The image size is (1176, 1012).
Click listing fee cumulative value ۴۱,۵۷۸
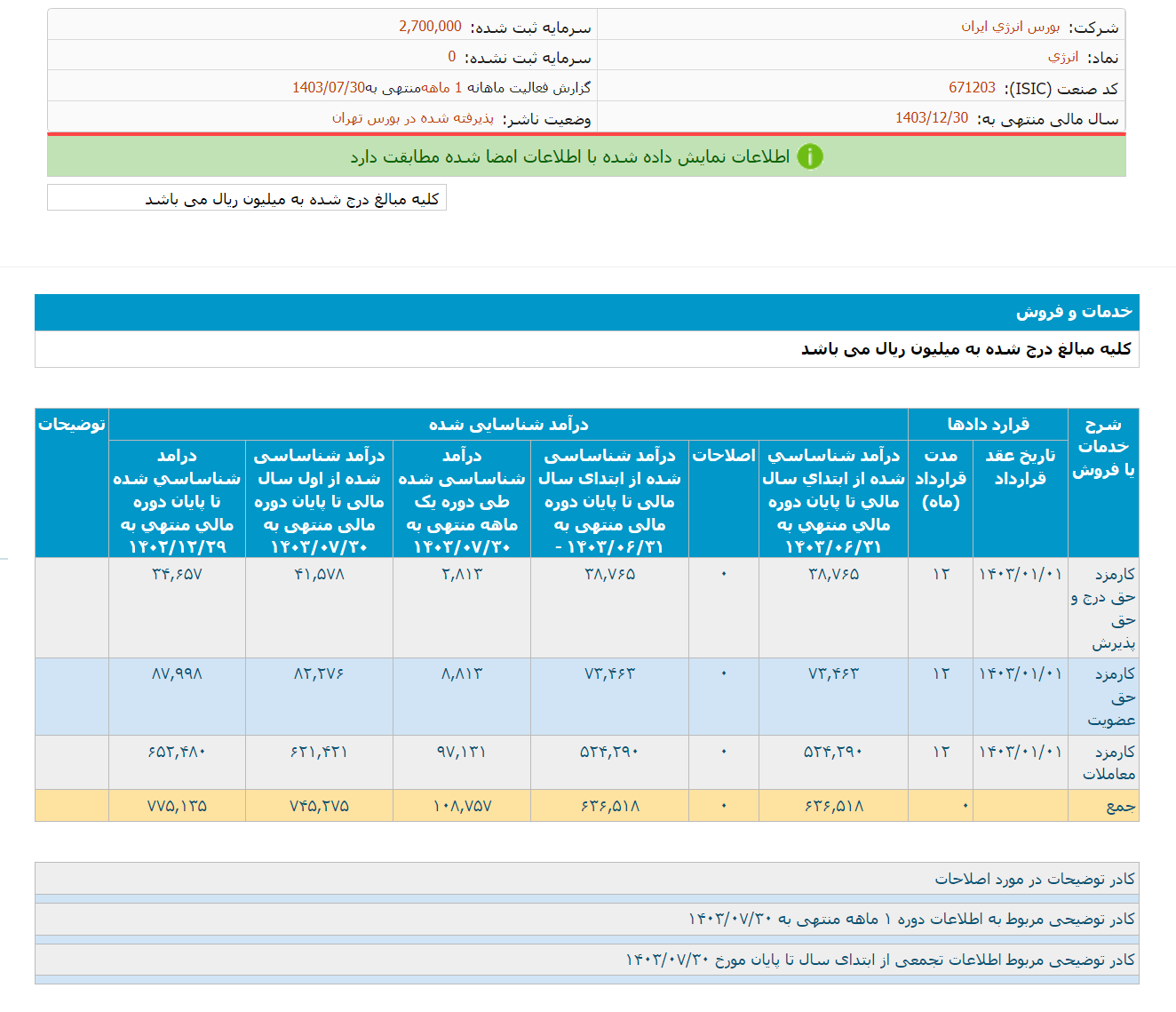(319, 574)
